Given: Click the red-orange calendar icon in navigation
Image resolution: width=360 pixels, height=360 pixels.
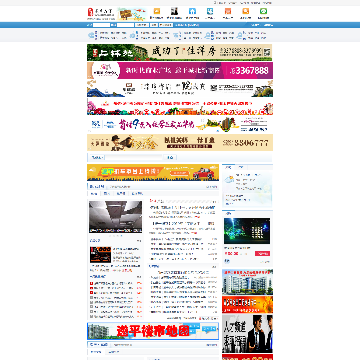Looking at the screenshot, I should (x=228, y=11).
